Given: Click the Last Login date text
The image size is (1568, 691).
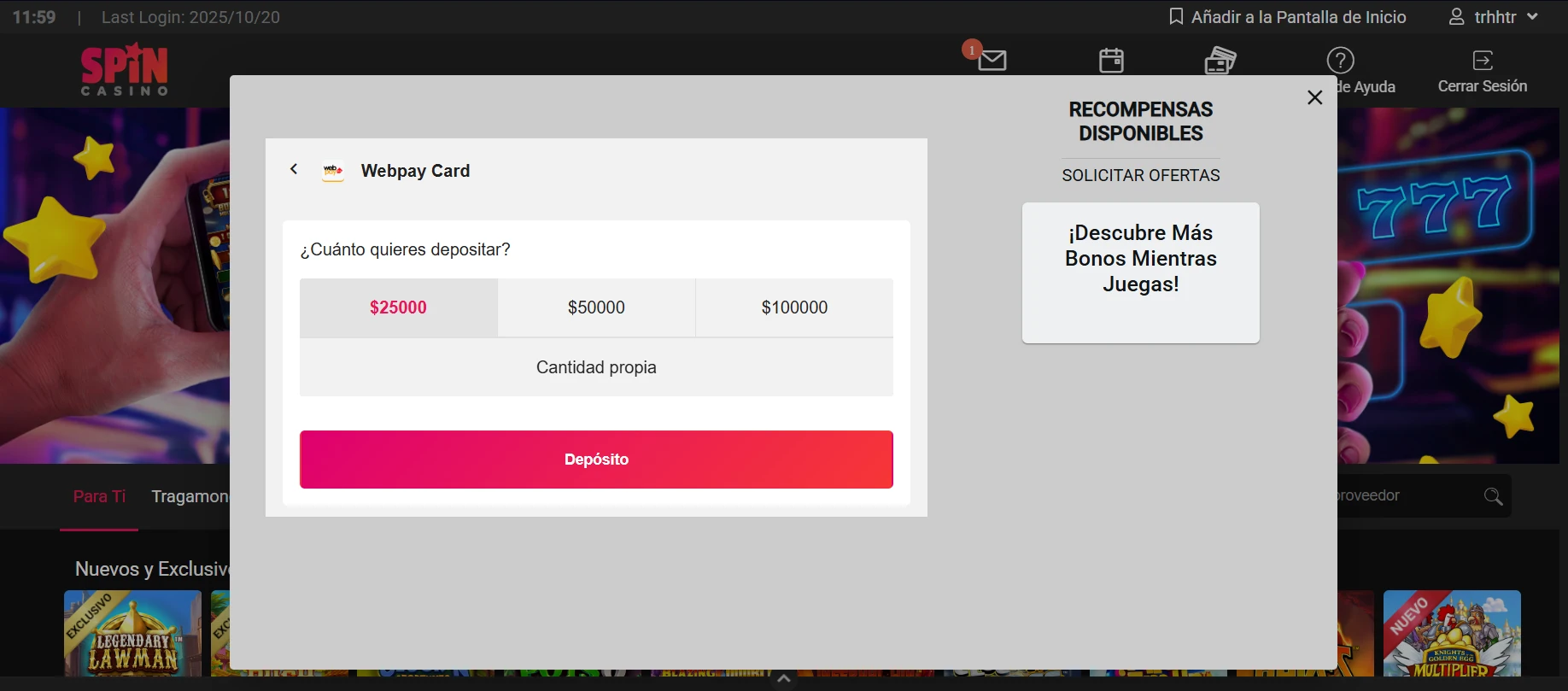Looking at the screenshot, I should tap(190, 17).
